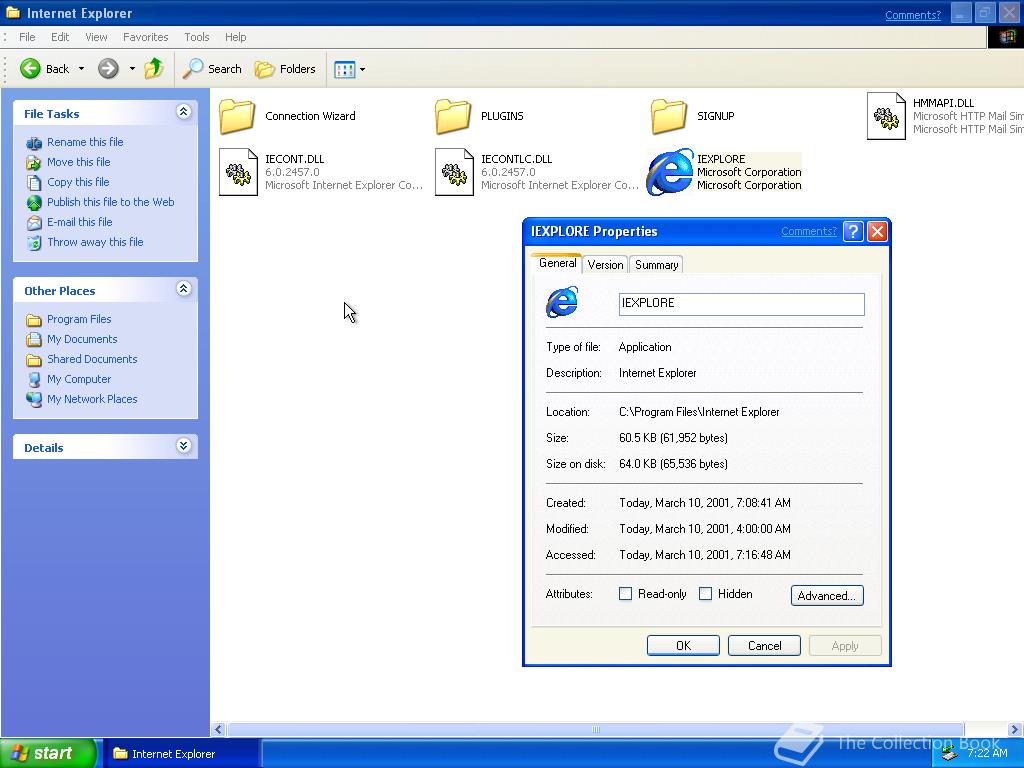Click the Throw away this file icon
The width and height of the screenshot is (1024, 768).
point(34,242)
